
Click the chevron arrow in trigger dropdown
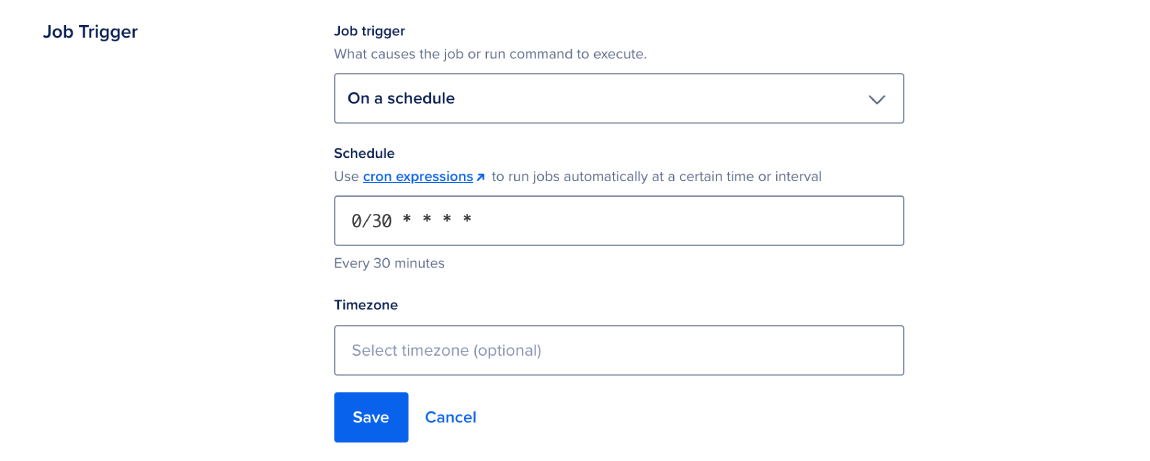[877, 99]
